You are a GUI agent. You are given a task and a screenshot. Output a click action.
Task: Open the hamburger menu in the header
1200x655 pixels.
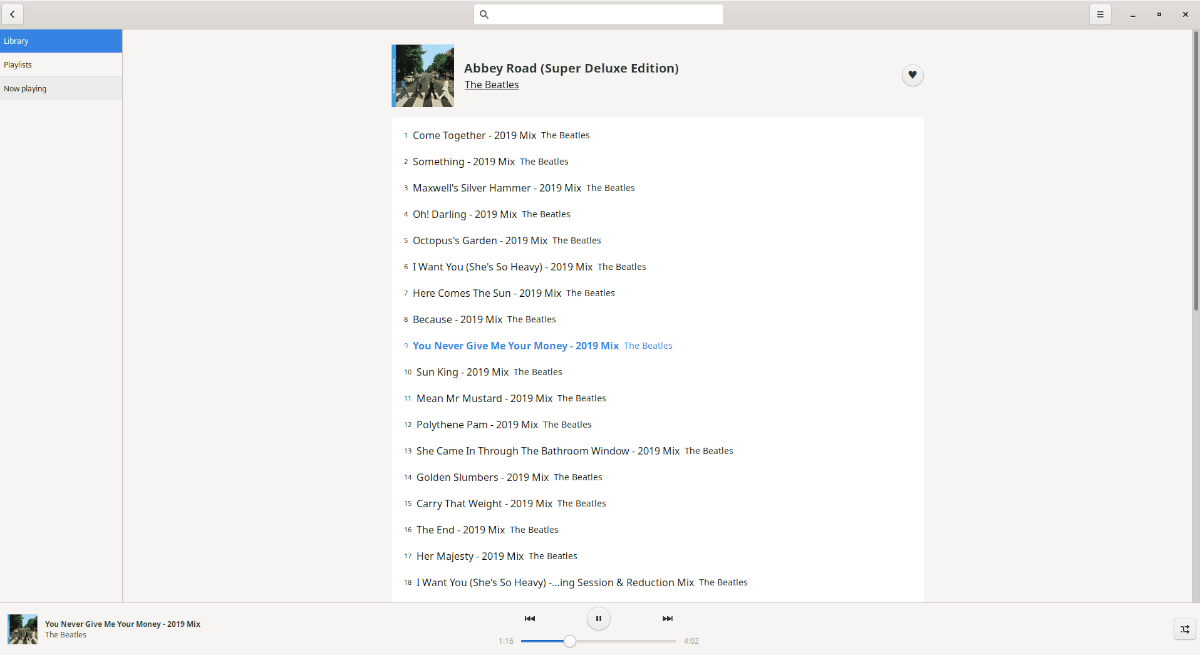(x=1100, y=14)
